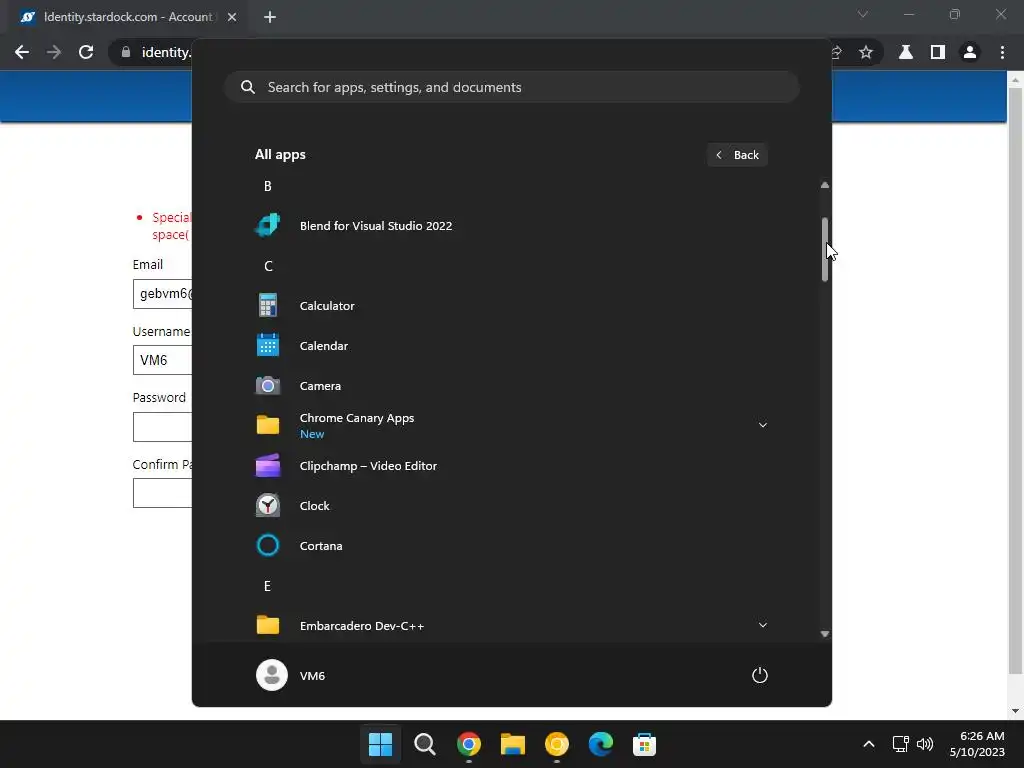Click the VM6 account name text
Viewport: 1024px width, 768px height.
[x=312, y=676]
